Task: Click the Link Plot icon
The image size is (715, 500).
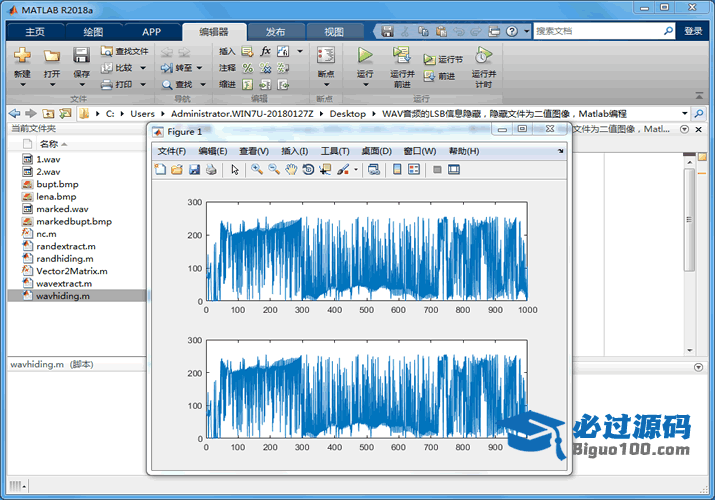Action: click(x=374, y=170)
